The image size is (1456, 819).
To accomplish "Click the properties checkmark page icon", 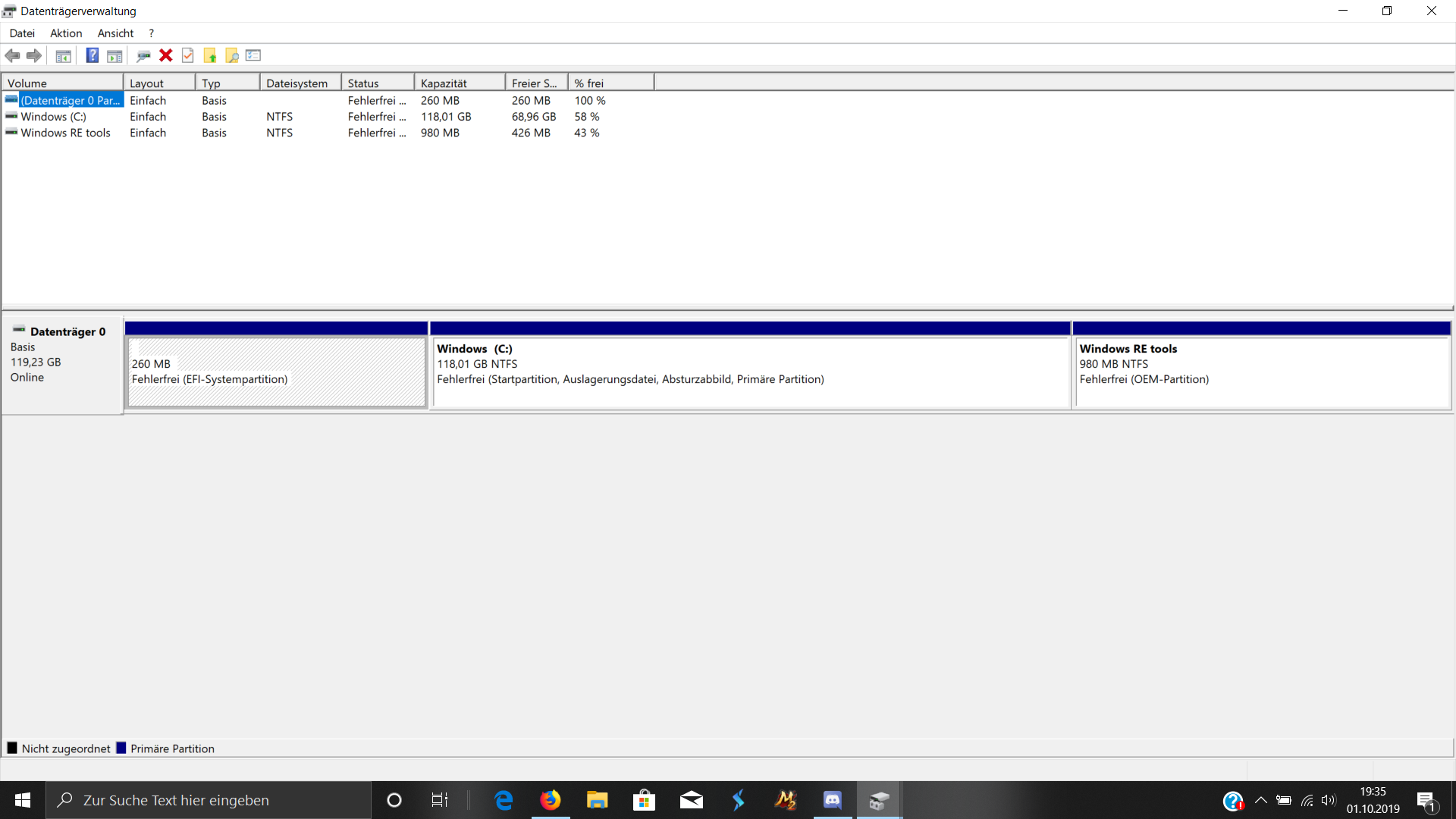I will [x=188, y=55].
